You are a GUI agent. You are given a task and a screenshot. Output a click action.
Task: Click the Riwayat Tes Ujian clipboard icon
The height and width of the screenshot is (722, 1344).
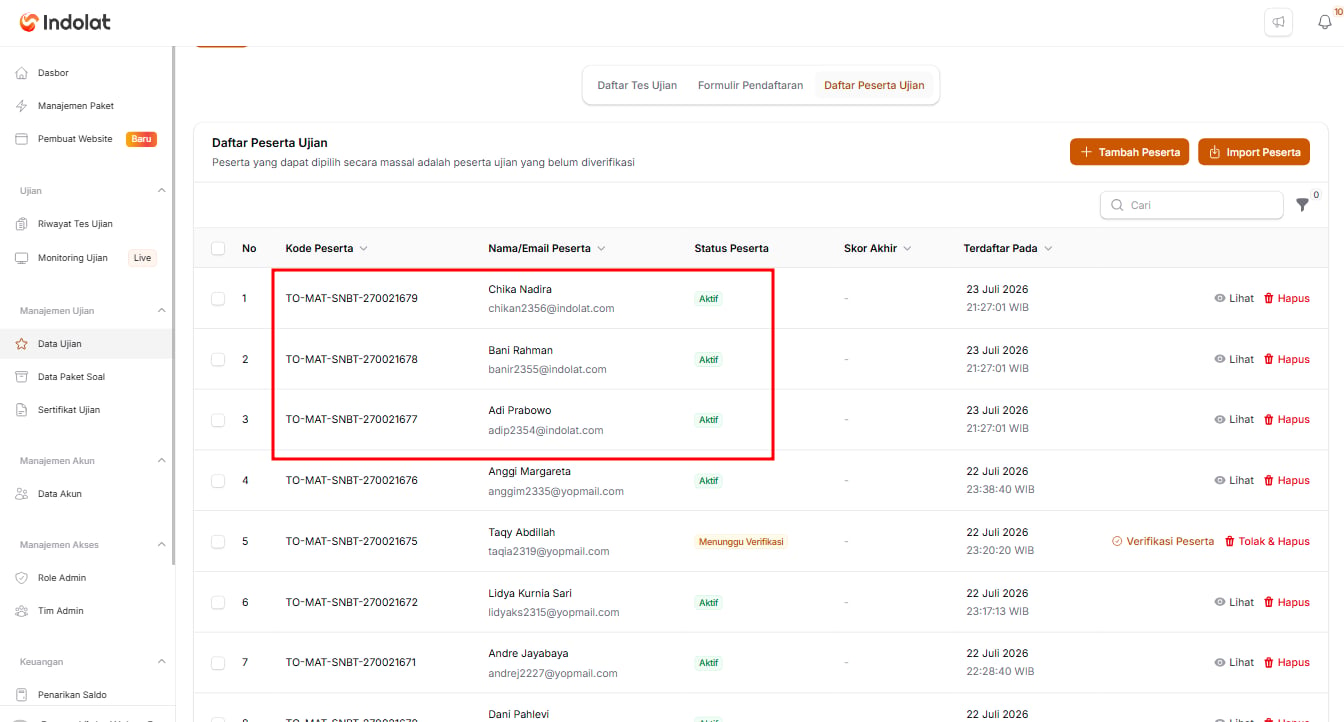pos(21,224)
